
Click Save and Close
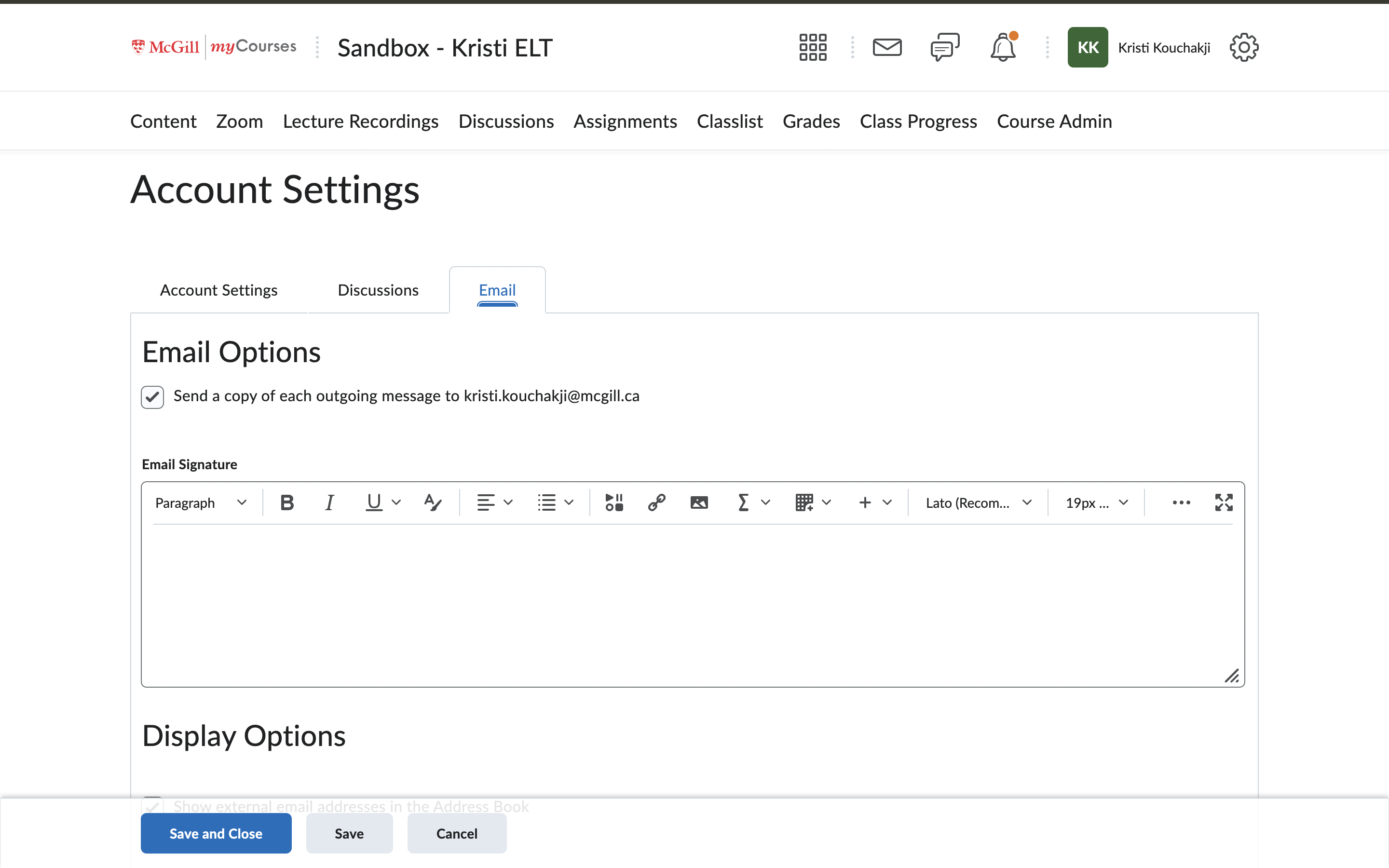215,833
